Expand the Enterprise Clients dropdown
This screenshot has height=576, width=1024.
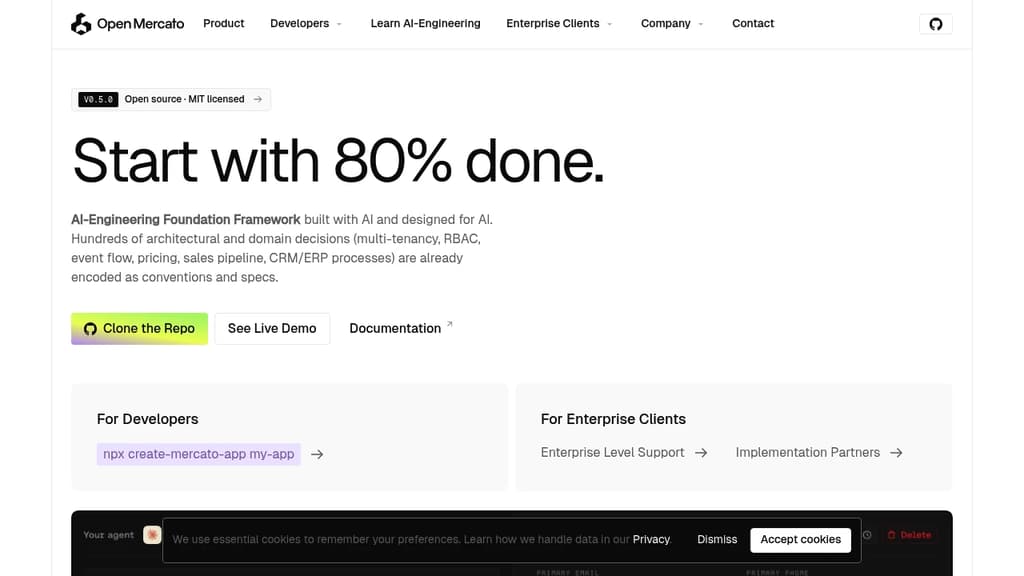click(x=559, y=24)
